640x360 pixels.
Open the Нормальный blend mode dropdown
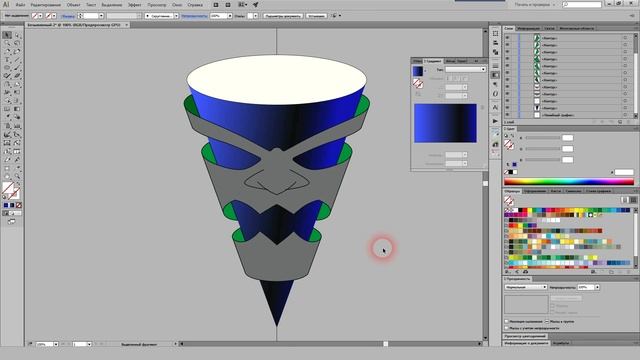[x=526, y=287]
